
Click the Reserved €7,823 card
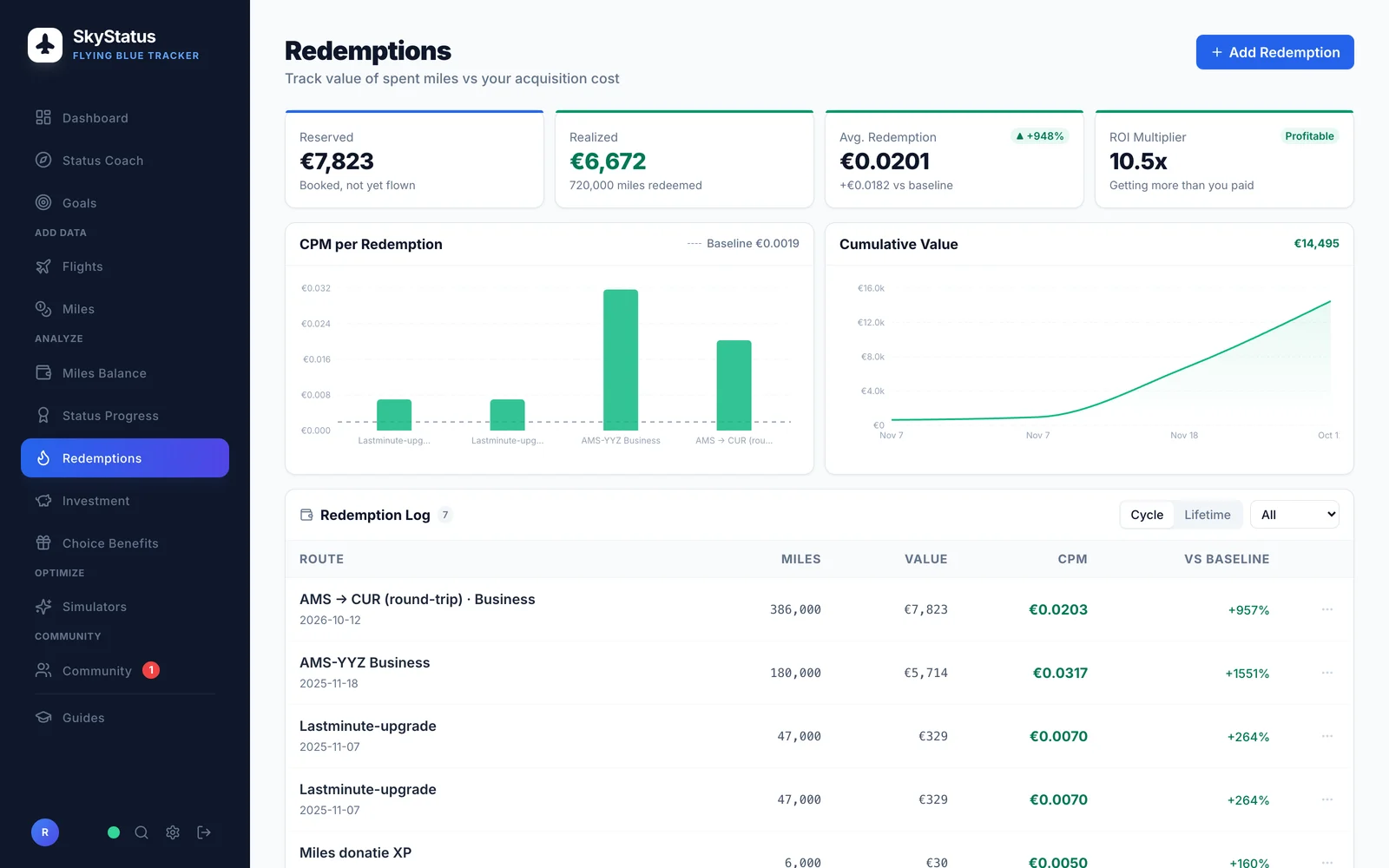point(414,160)
